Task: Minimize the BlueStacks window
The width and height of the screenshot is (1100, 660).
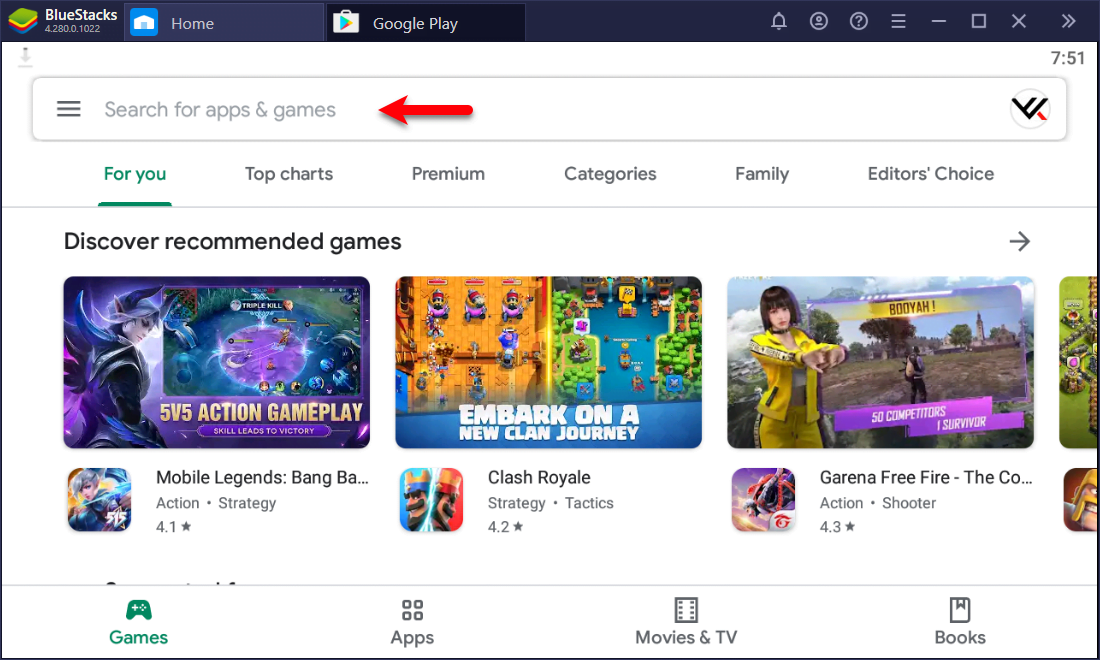Action: (939, 22)
